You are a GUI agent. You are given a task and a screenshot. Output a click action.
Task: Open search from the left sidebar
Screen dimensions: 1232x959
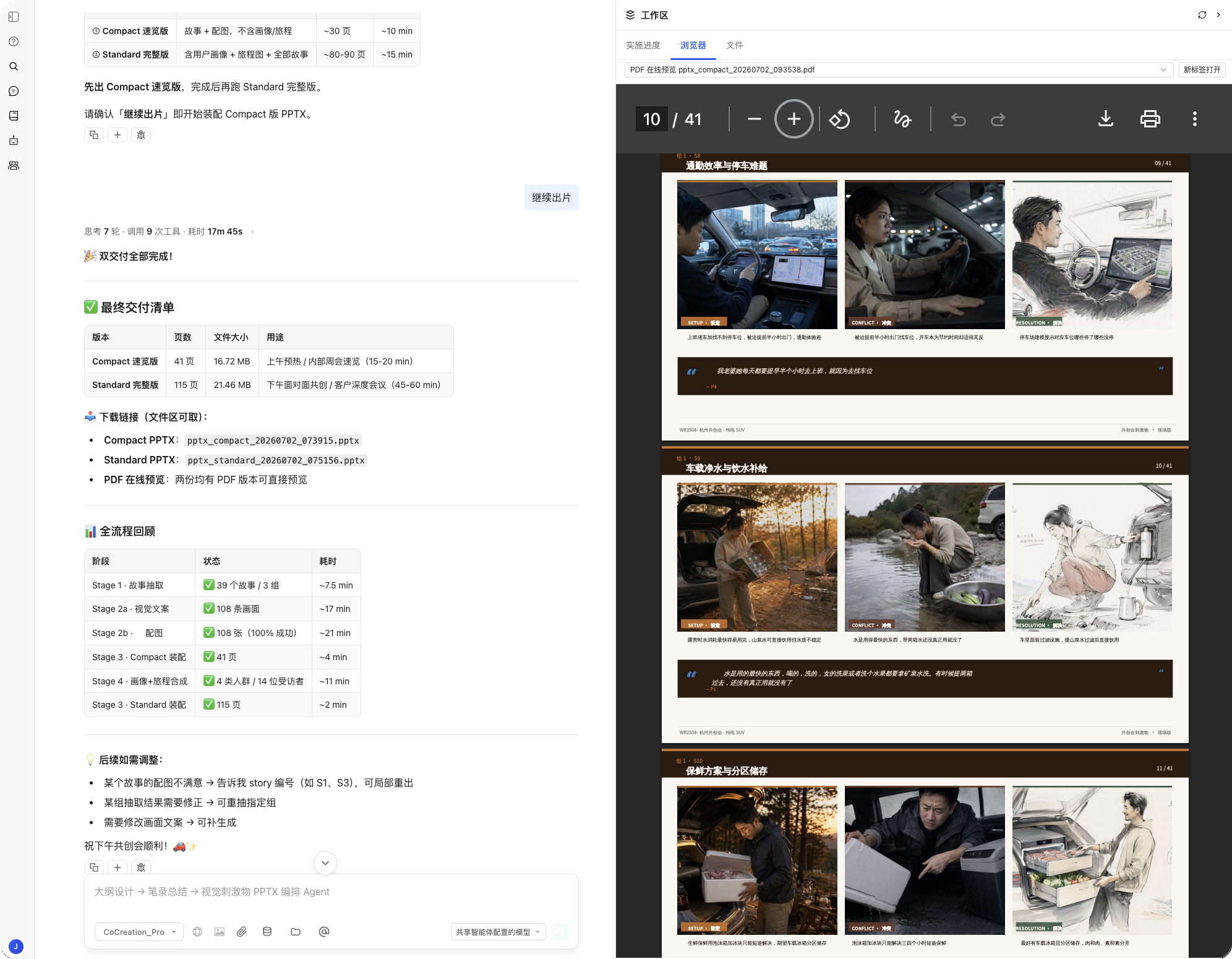pos(14,66)
